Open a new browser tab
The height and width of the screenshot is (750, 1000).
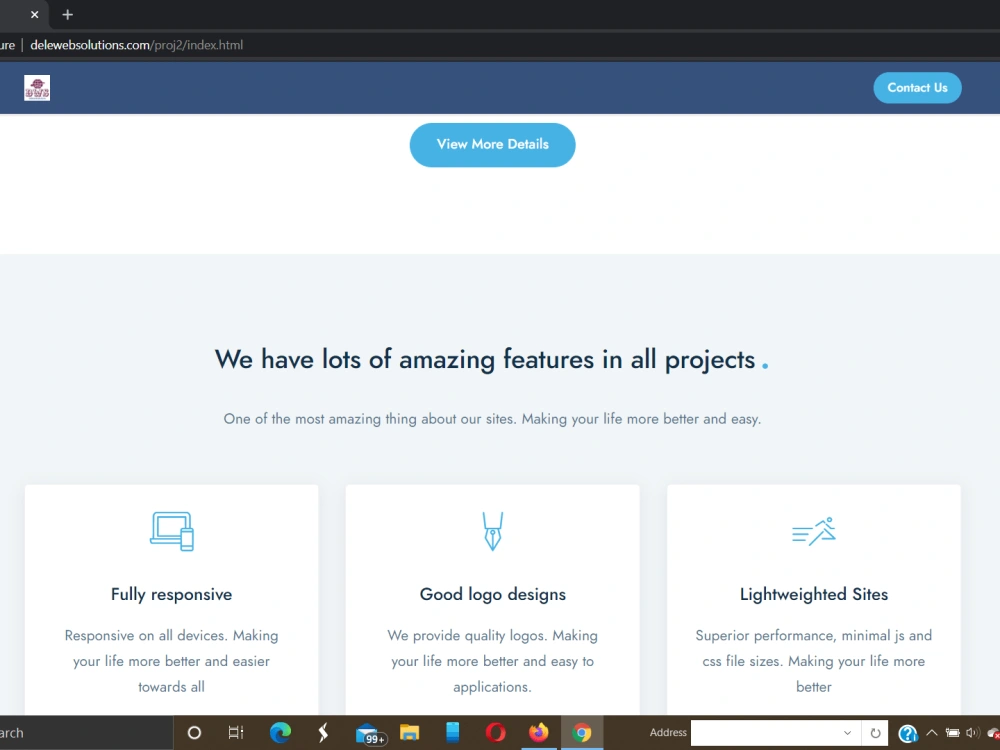pos(68,14)
